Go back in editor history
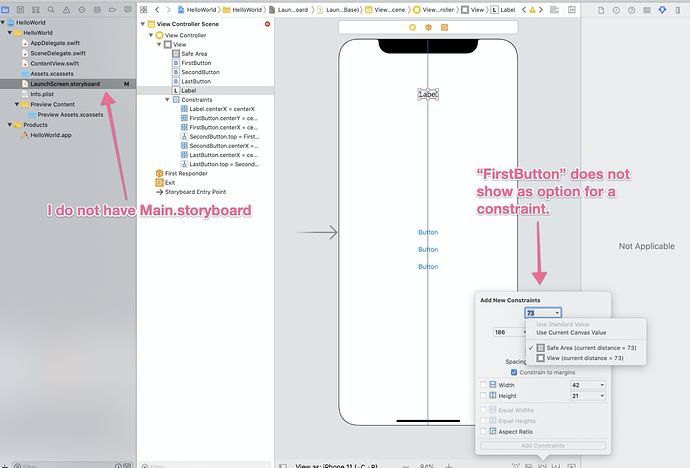This screenshot has width=690, height=468. [157, 9]
